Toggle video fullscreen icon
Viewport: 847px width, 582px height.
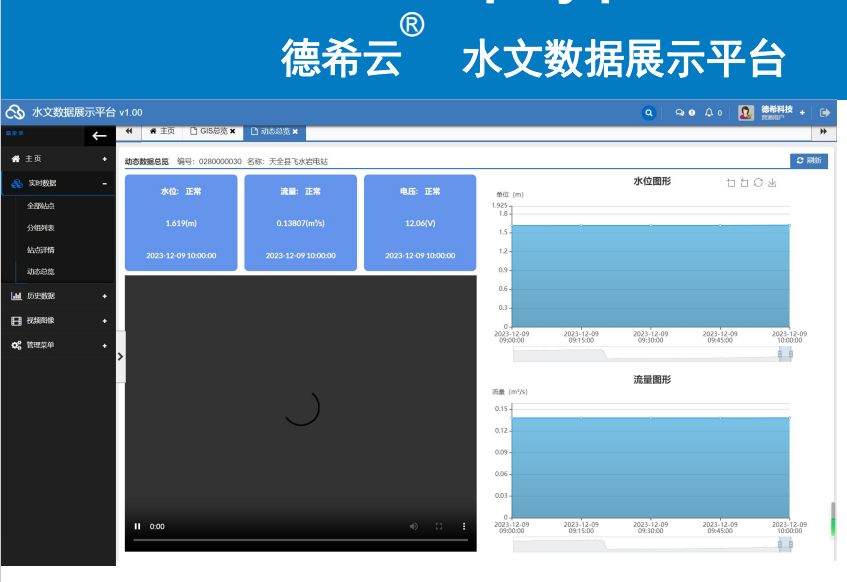click(x=439, y=526)
